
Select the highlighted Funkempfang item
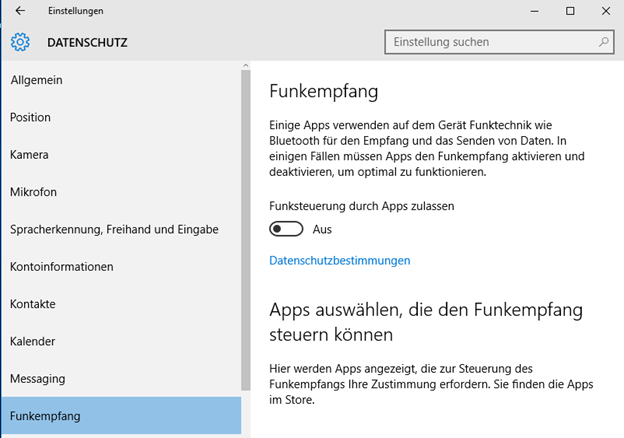pyautogui.click(x=121, y=416)
